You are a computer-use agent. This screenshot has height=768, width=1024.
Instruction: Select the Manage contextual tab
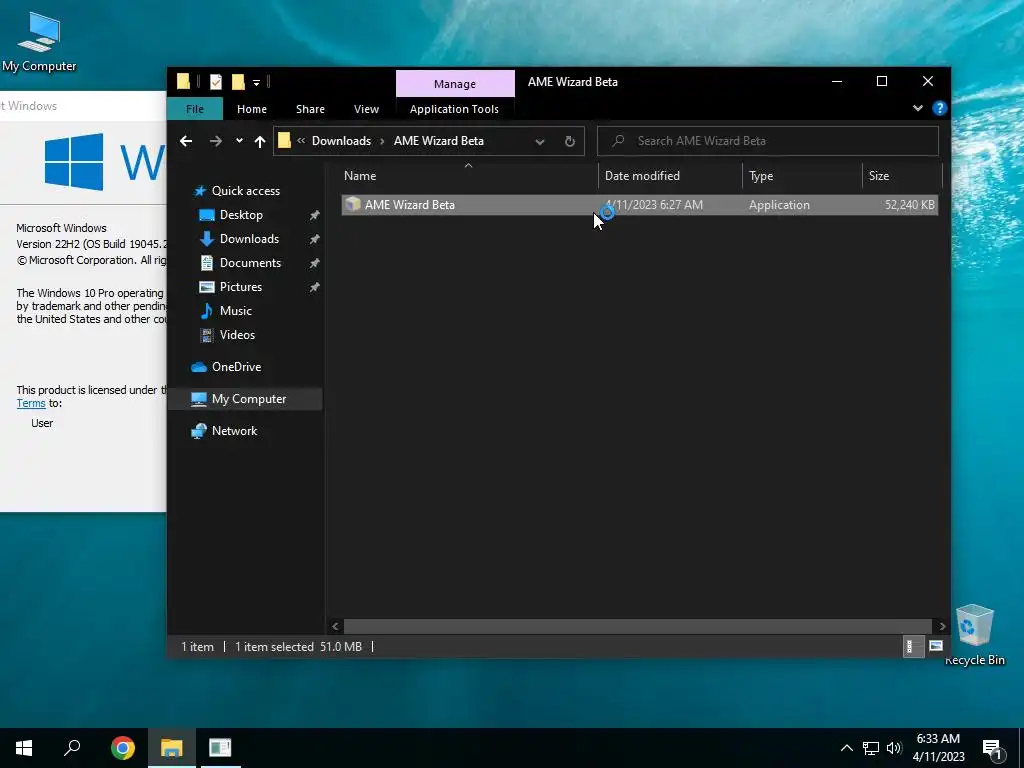[455, 84]
